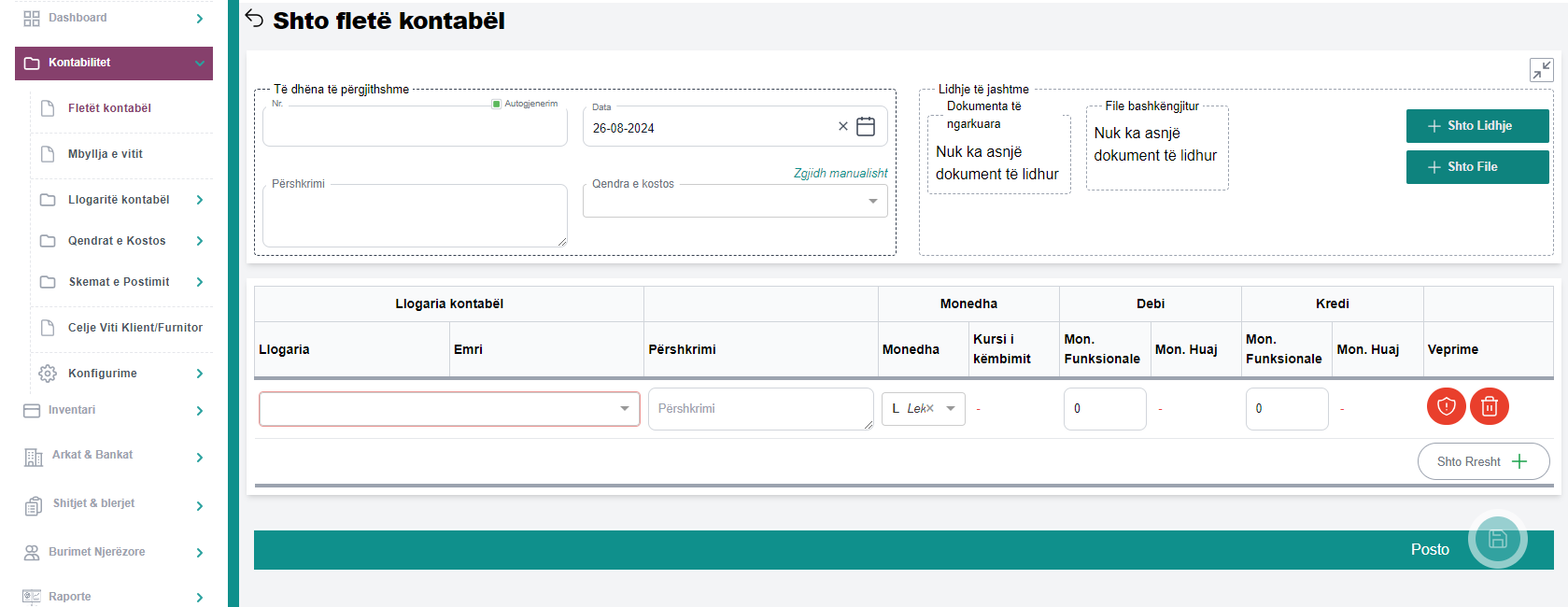The image size is (1568, 607).
Task: Add a new row with Shto Rresht
Action: click(1482, 461)
